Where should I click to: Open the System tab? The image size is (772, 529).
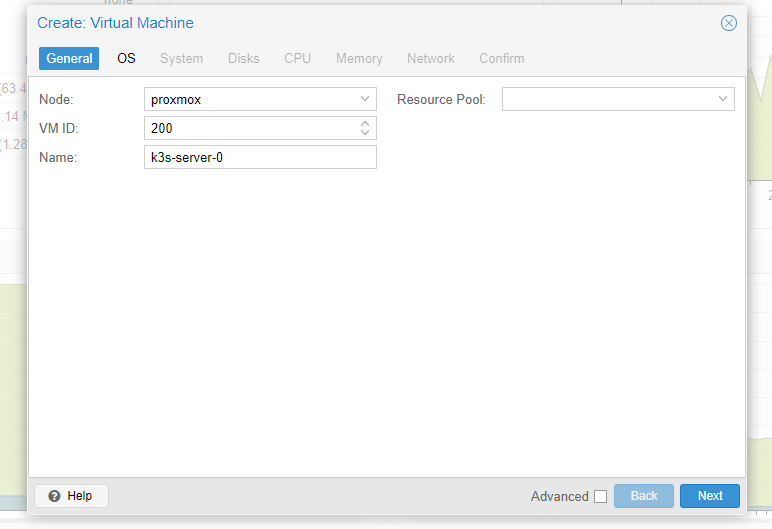tap(181, 59)
